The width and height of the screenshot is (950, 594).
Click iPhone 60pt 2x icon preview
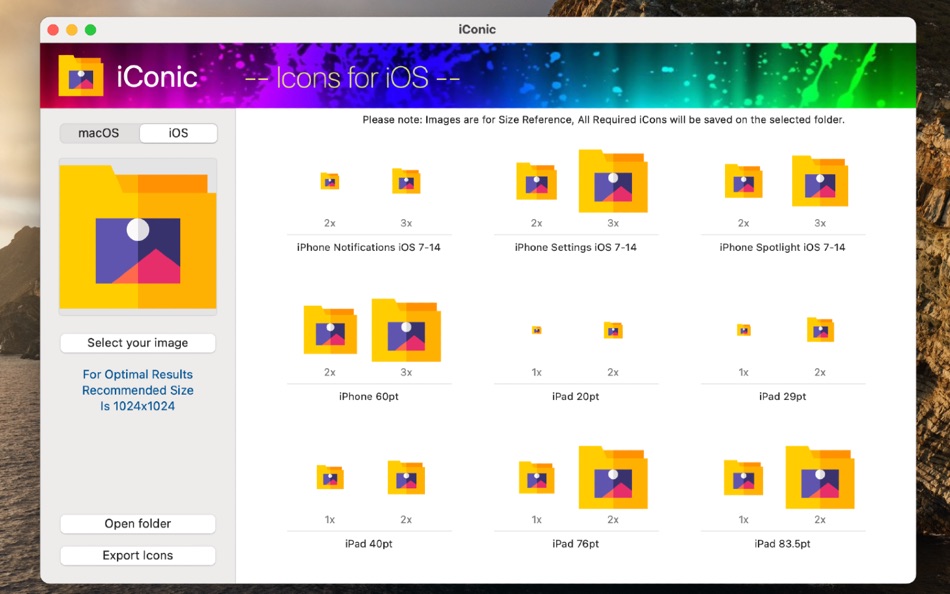point(330,330)
